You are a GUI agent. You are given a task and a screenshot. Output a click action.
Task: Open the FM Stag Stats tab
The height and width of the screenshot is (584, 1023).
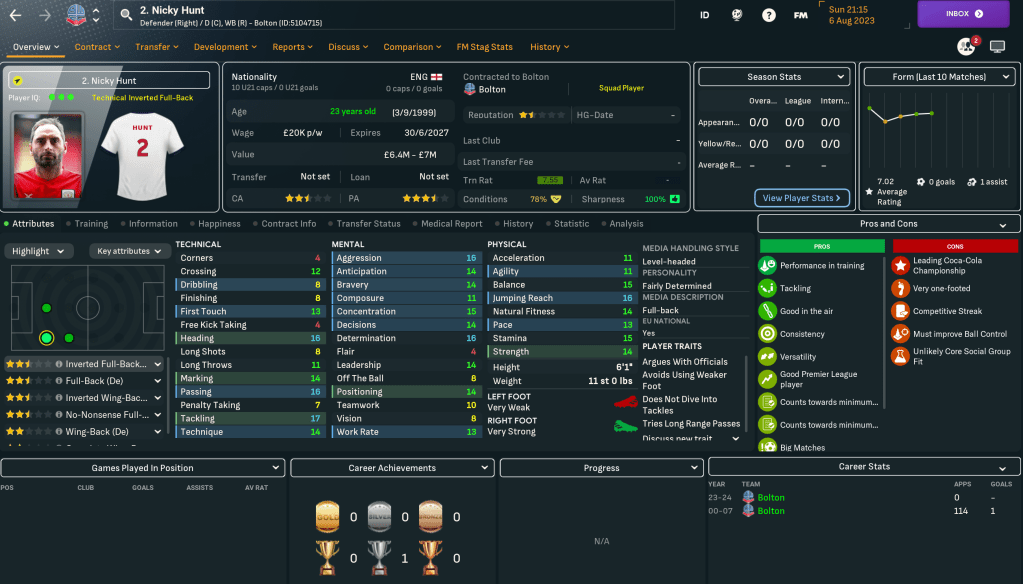point(483,47)
